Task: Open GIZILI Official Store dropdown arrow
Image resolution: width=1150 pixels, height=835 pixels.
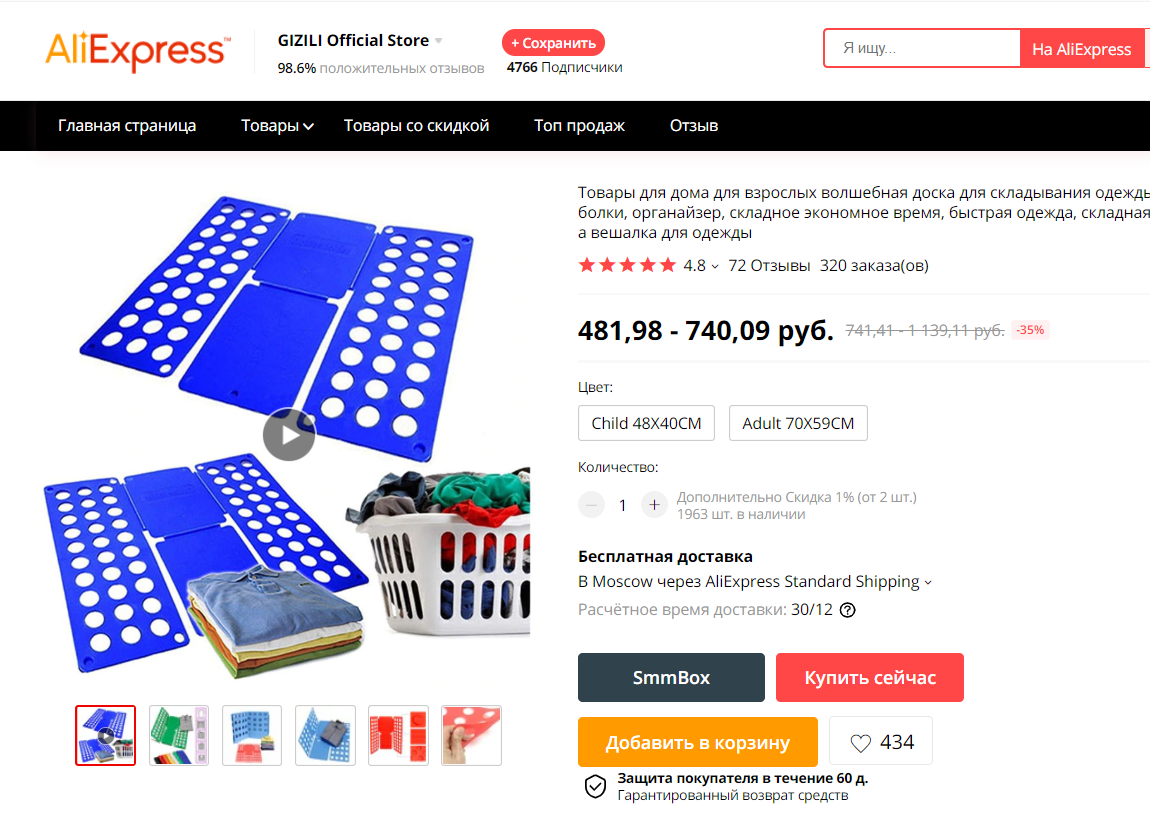Action: tap(439, 41)
